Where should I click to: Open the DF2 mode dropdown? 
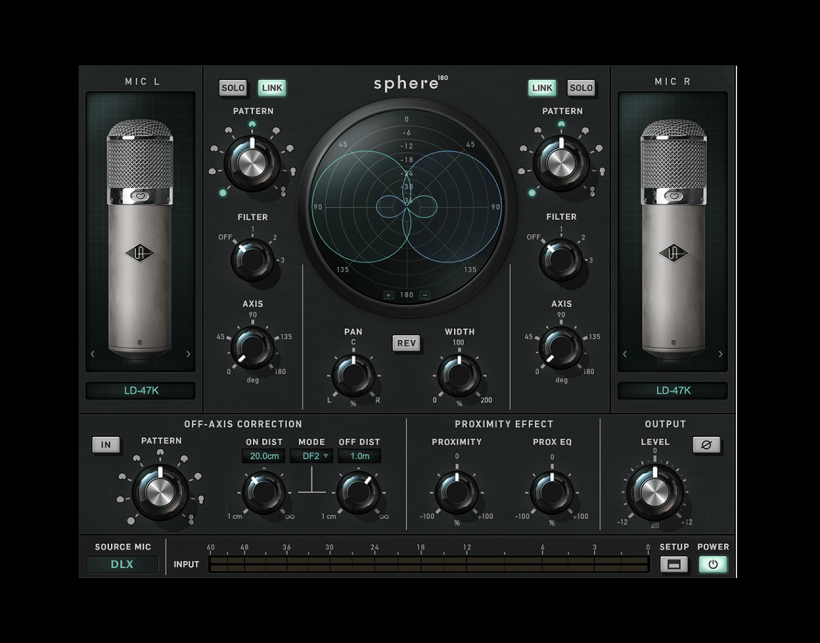[312, 456]
